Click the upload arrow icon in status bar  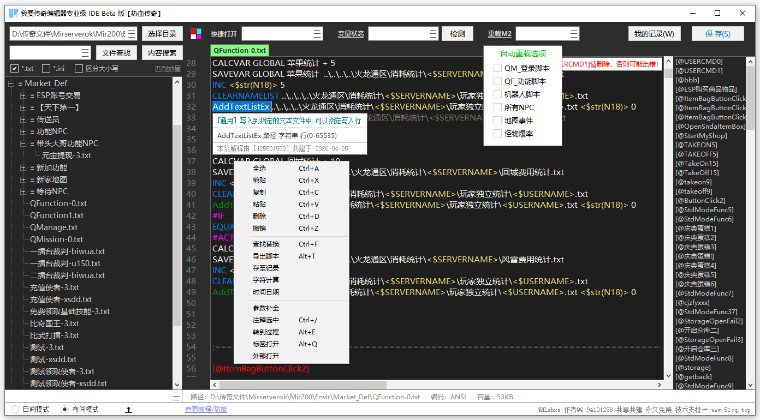tap(128, 410)
